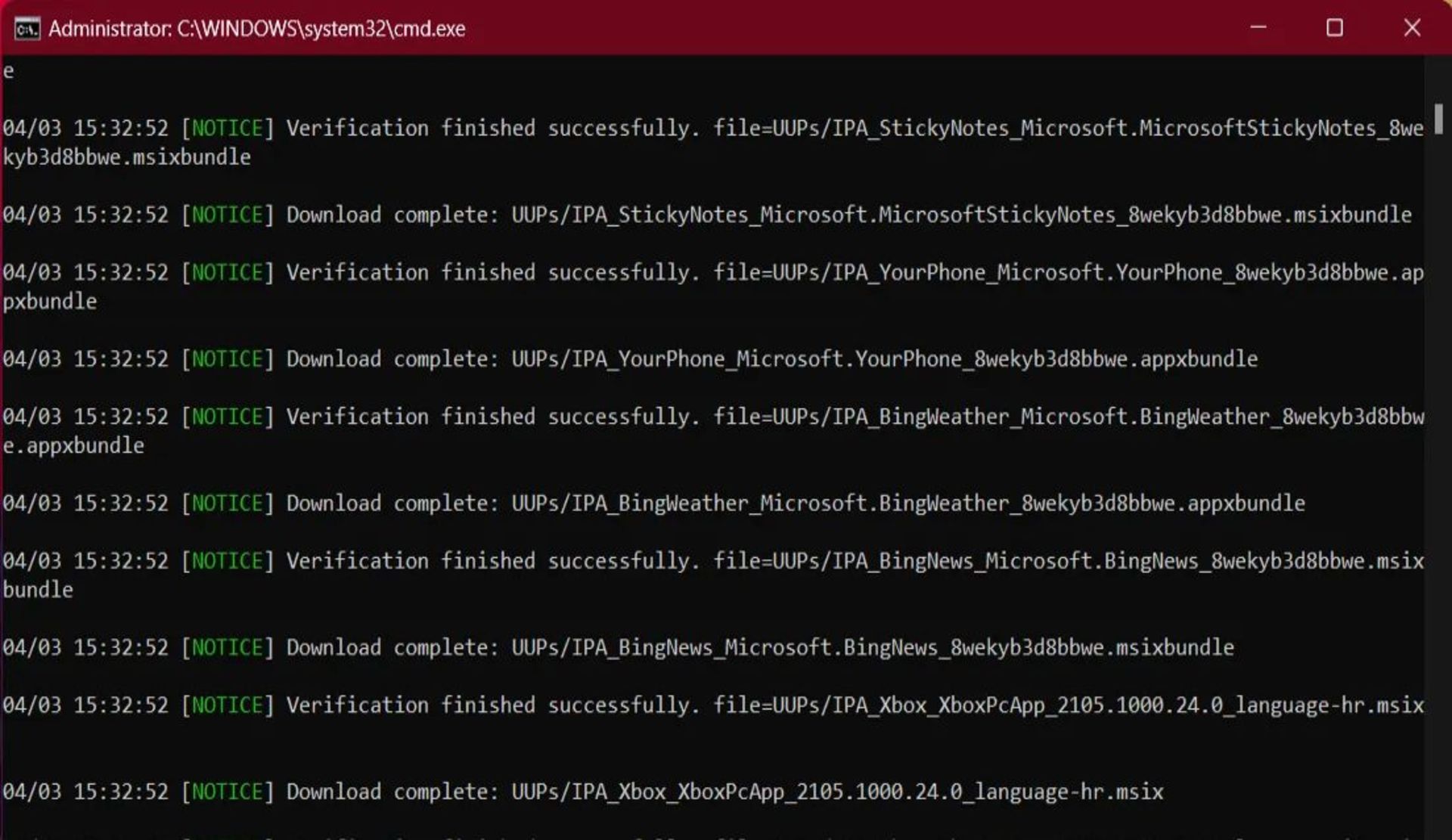
Task: Click the wrapped text 'kyb3d8bbwe.msixbundle'
Action: coord(126,157)
